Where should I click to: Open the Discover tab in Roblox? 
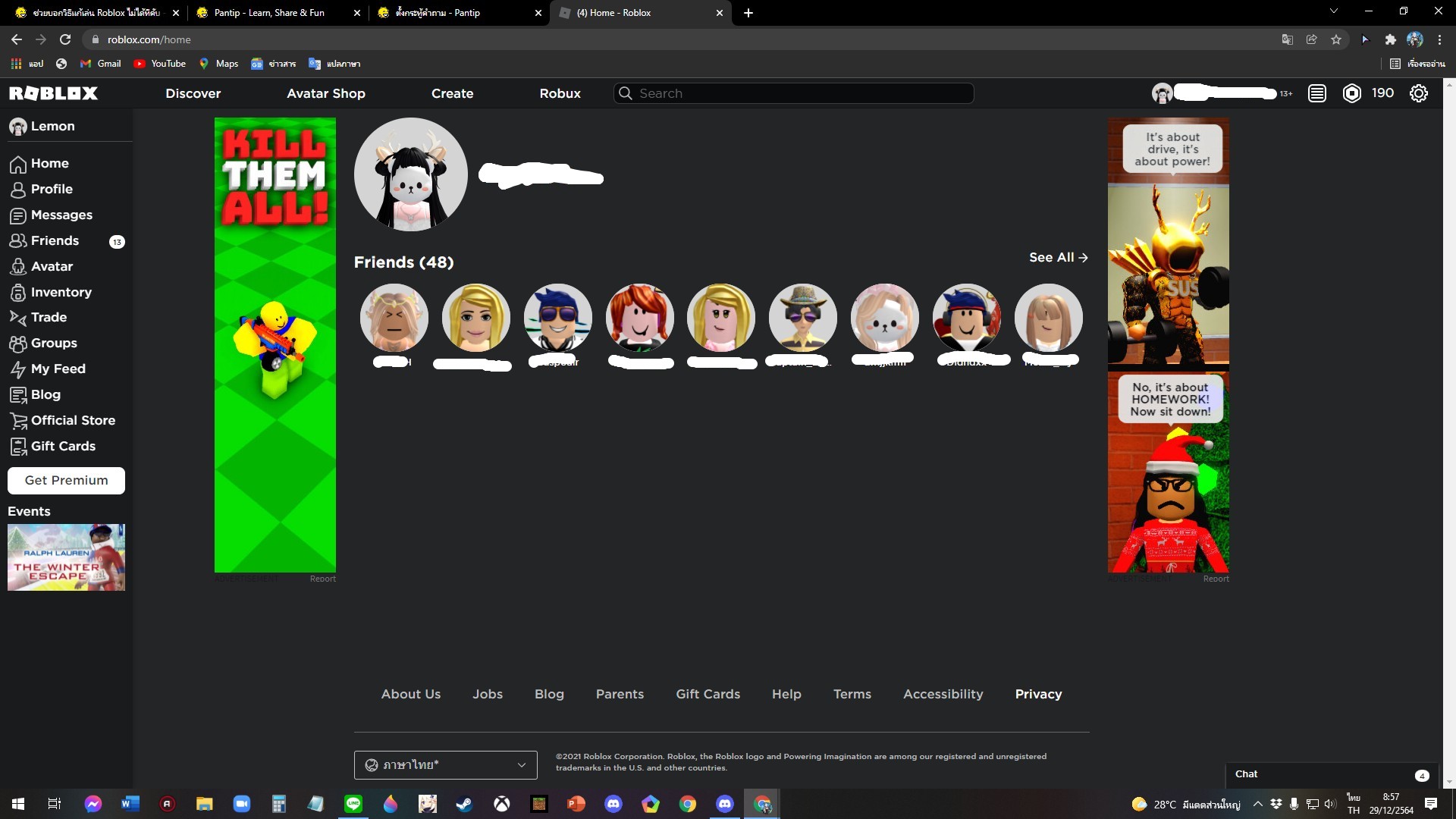(193, 93)
